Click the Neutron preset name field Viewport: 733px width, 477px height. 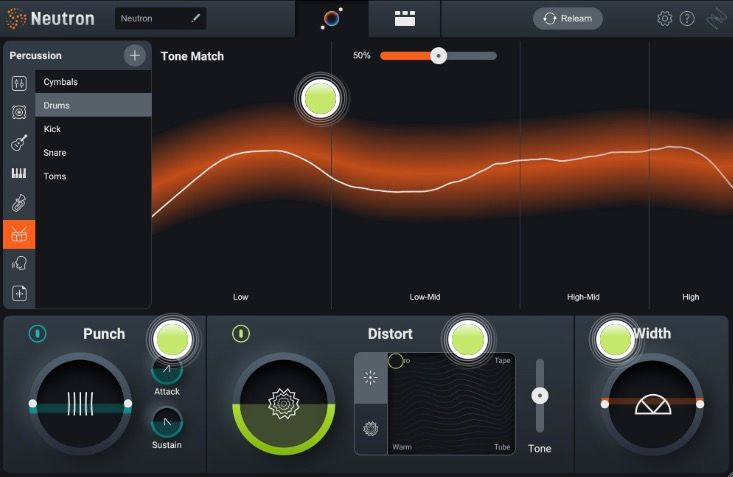click(160, 19)
